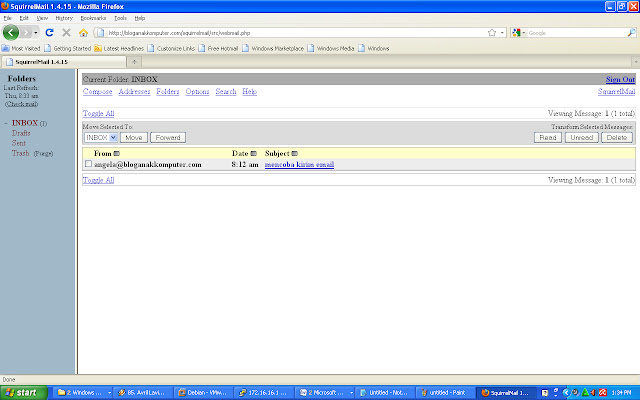The height and width of the screenshot is (400, 640).
Task: Click the lower Toggle All link
Action: click(98, 180)
